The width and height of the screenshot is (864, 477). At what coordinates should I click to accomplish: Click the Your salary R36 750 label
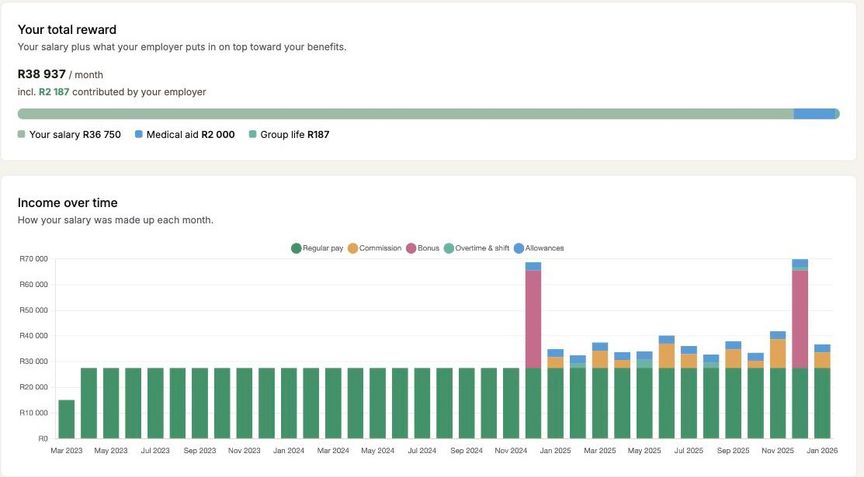(x=75, y=134)
